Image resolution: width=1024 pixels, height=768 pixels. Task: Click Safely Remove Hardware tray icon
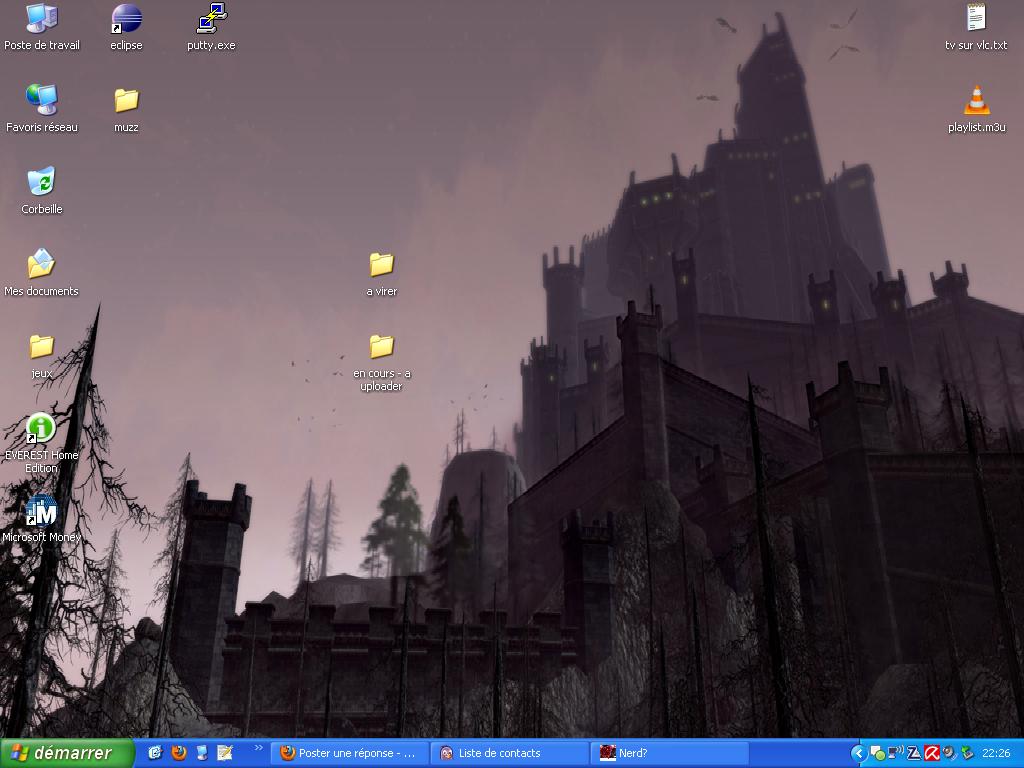[x=967, y=754]
